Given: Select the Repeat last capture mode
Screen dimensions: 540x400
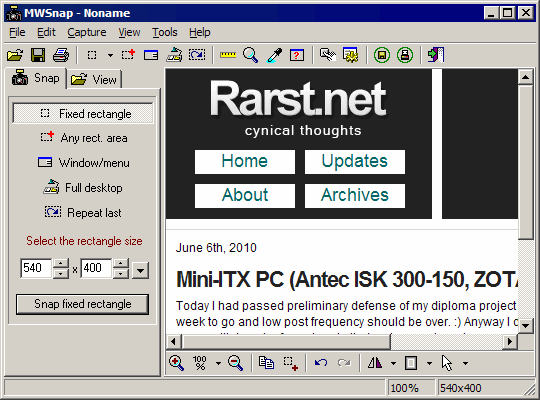Looking at the screenshot, I should pos(83,213).
